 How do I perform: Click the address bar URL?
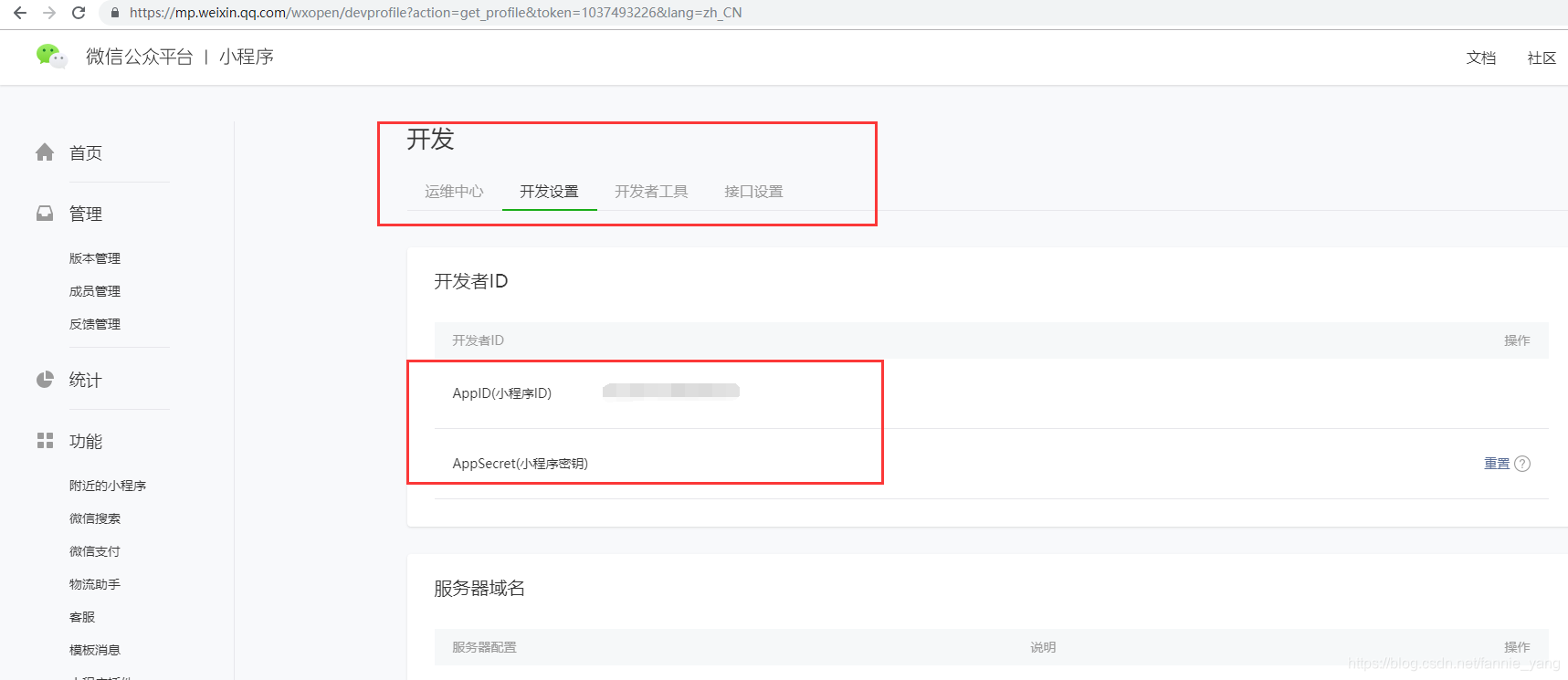coord(436,13)
